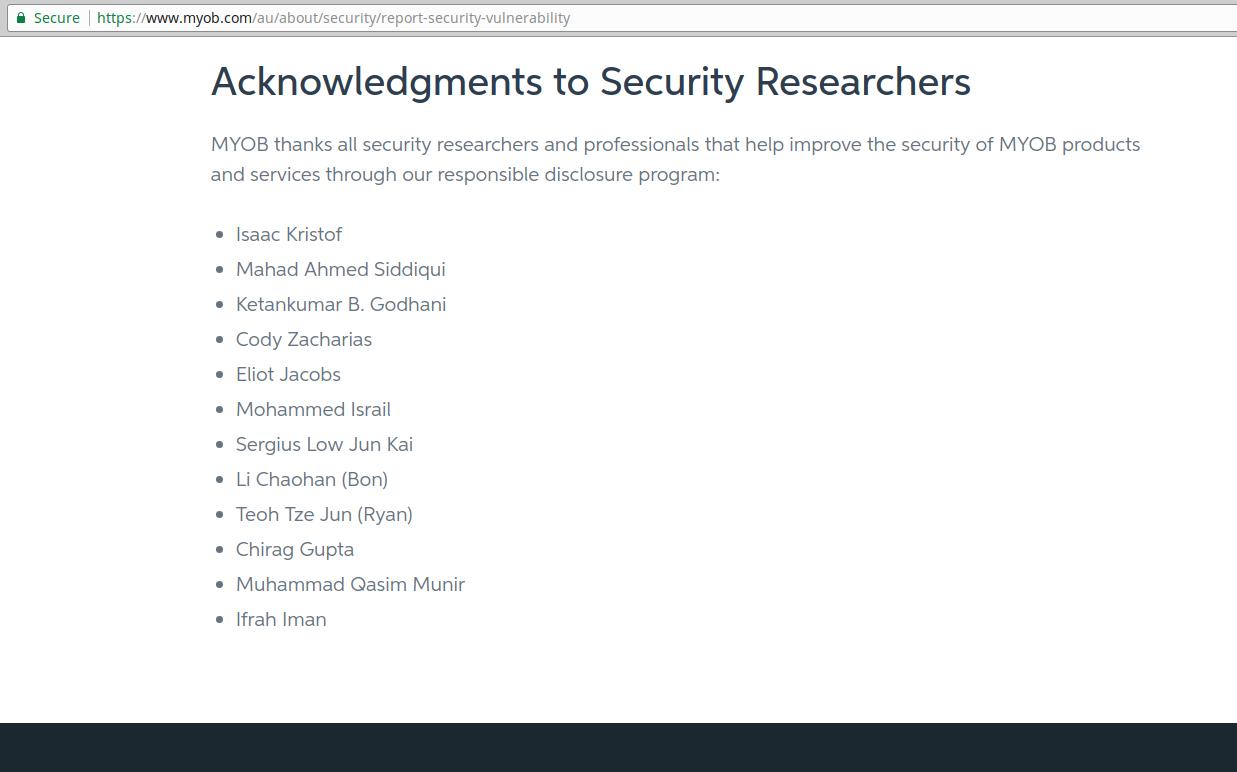
Task: Click the name Sergius Low Jun Kai
Action: click(x=324, y=444)
